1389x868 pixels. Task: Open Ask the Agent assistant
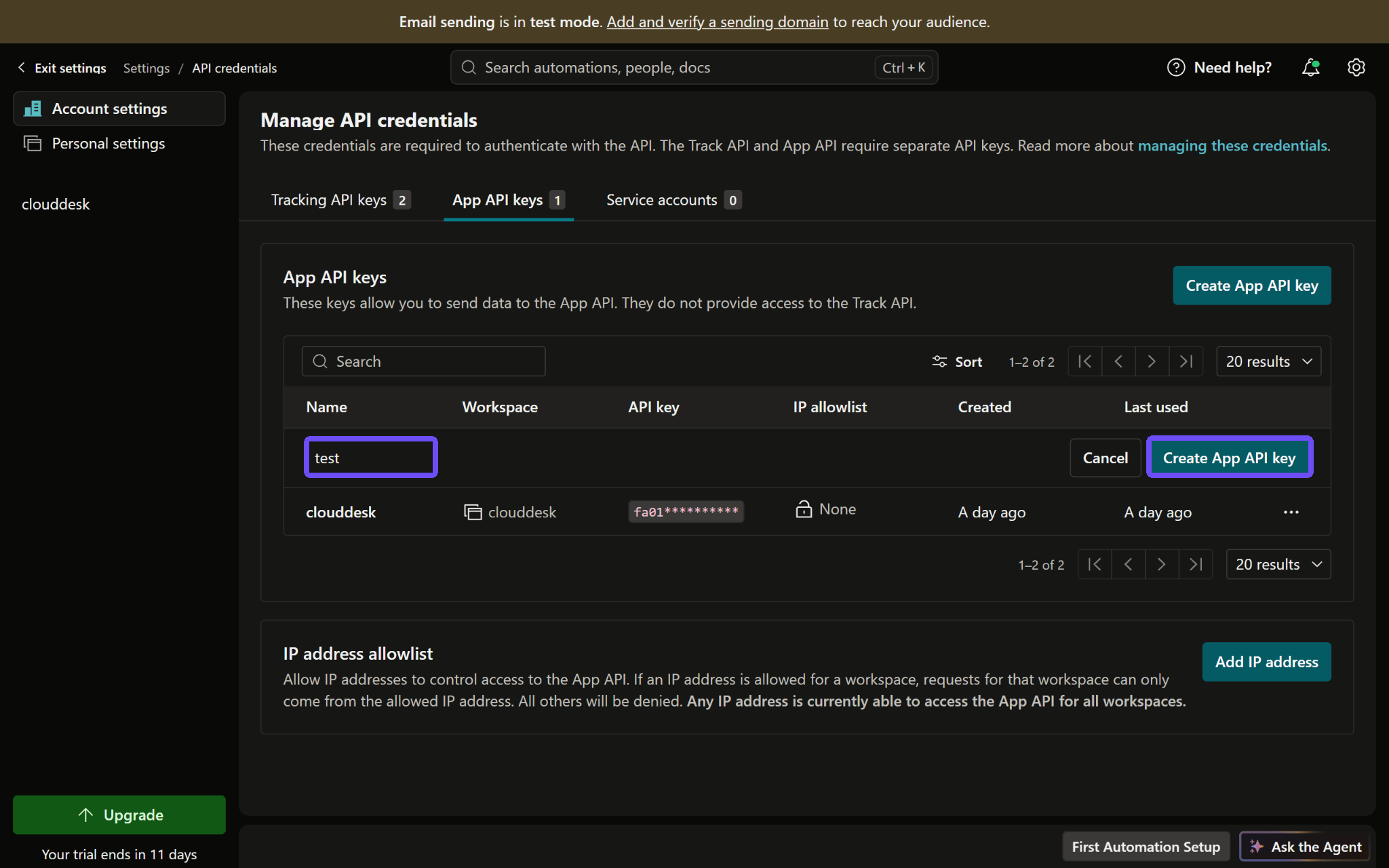point(1305,846)
